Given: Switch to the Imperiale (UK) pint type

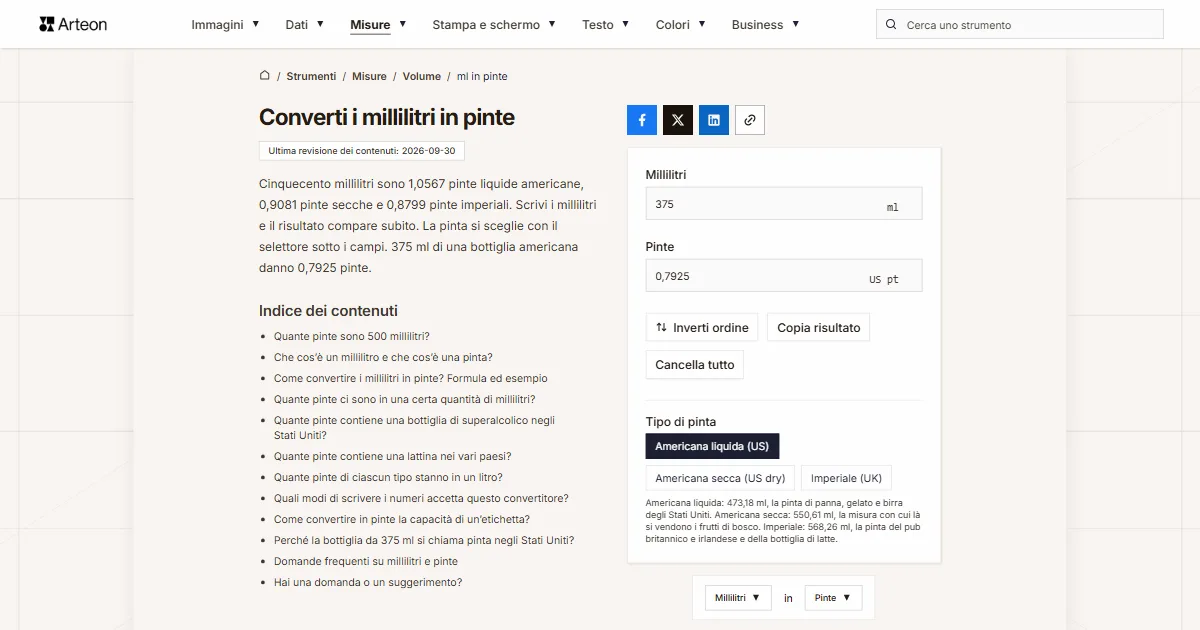Looking at the screenshot, I should (x=846, y=478).
